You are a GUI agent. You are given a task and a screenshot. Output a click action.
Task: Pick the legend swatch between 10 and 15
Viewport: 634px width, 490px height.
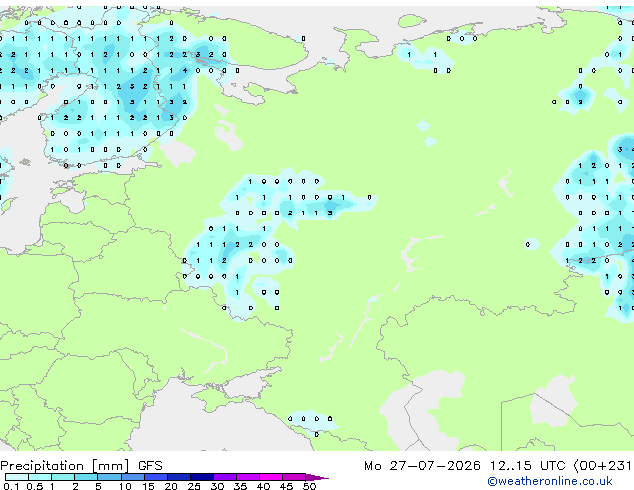[x=132, y=477]
